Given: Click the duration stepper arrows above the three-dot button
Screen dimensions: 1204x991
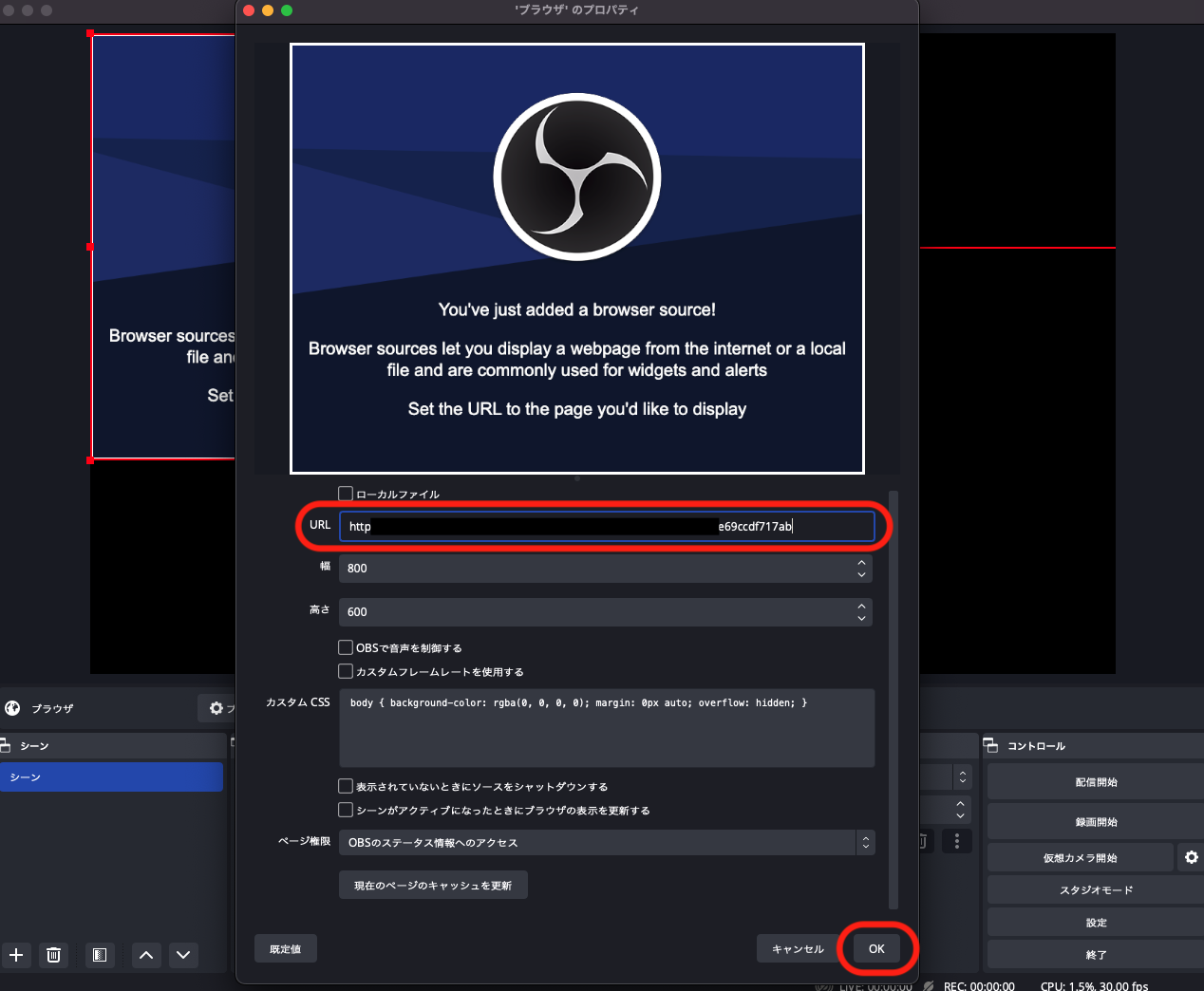Looking at the screenshot, I should tap(961, 810).
